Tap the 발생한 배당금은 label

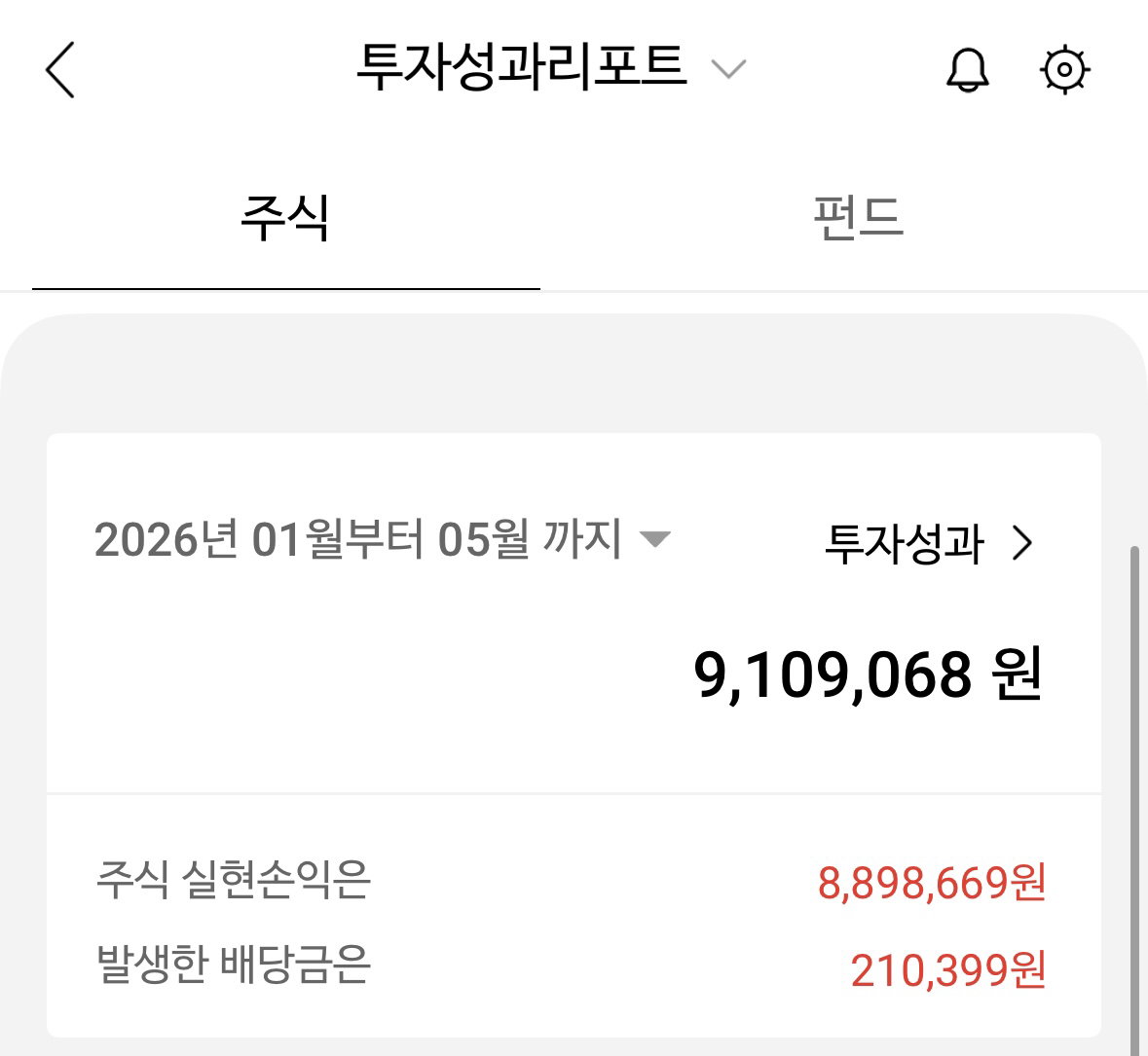[x=233, y=964]
